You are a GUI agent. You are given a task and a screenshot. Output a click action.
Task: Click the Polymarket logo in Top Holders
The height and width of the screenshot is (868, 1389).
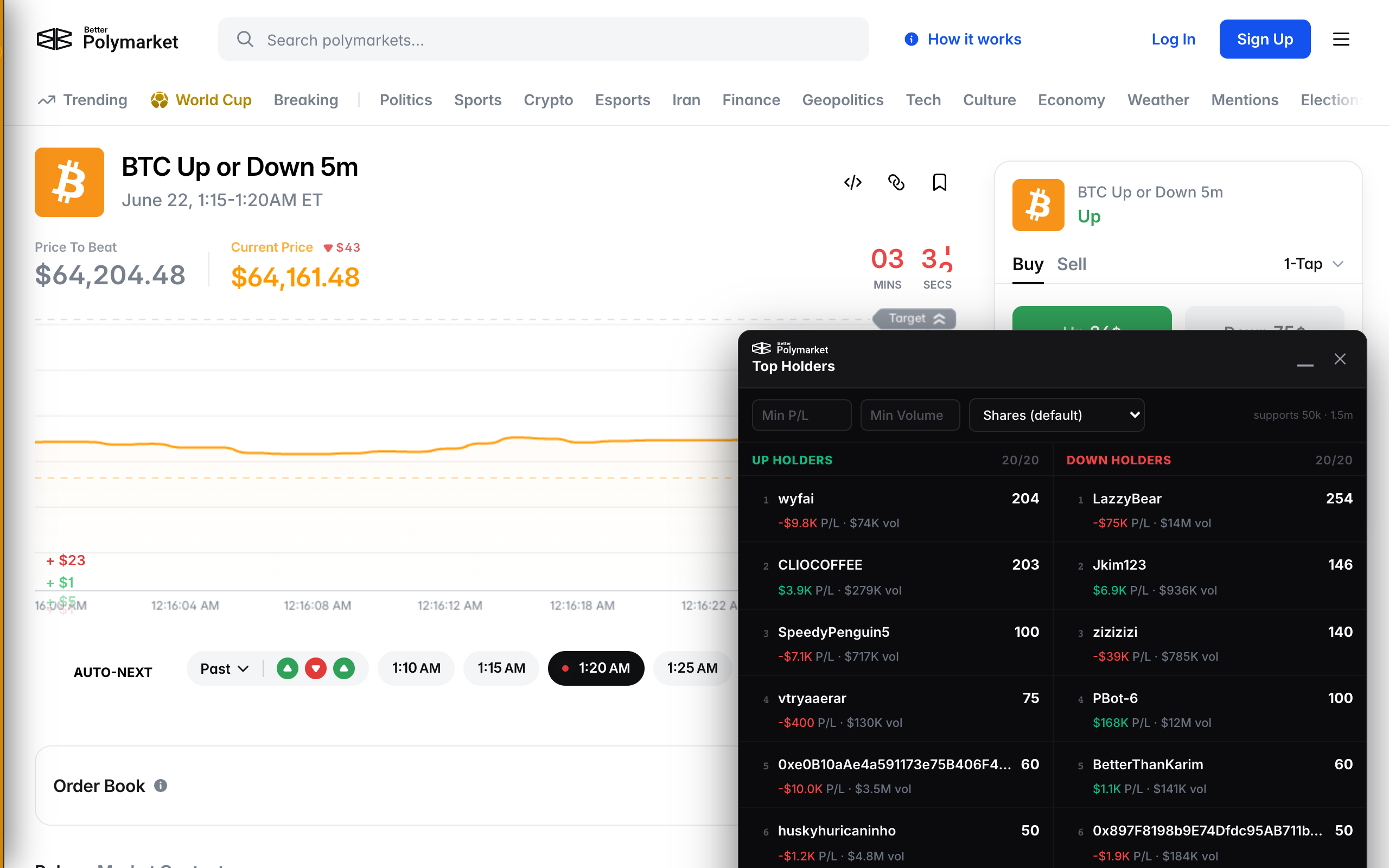pos(790,348)
